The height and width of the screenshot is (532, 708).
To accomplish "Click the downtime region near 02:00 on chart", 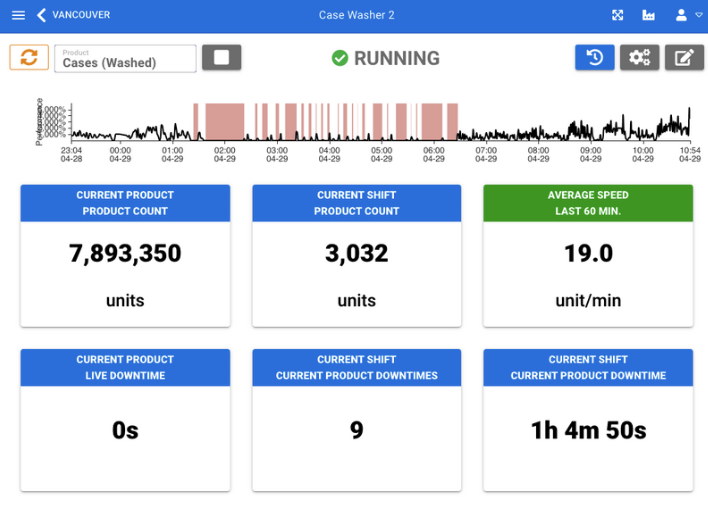I will (x=224, y=121).
